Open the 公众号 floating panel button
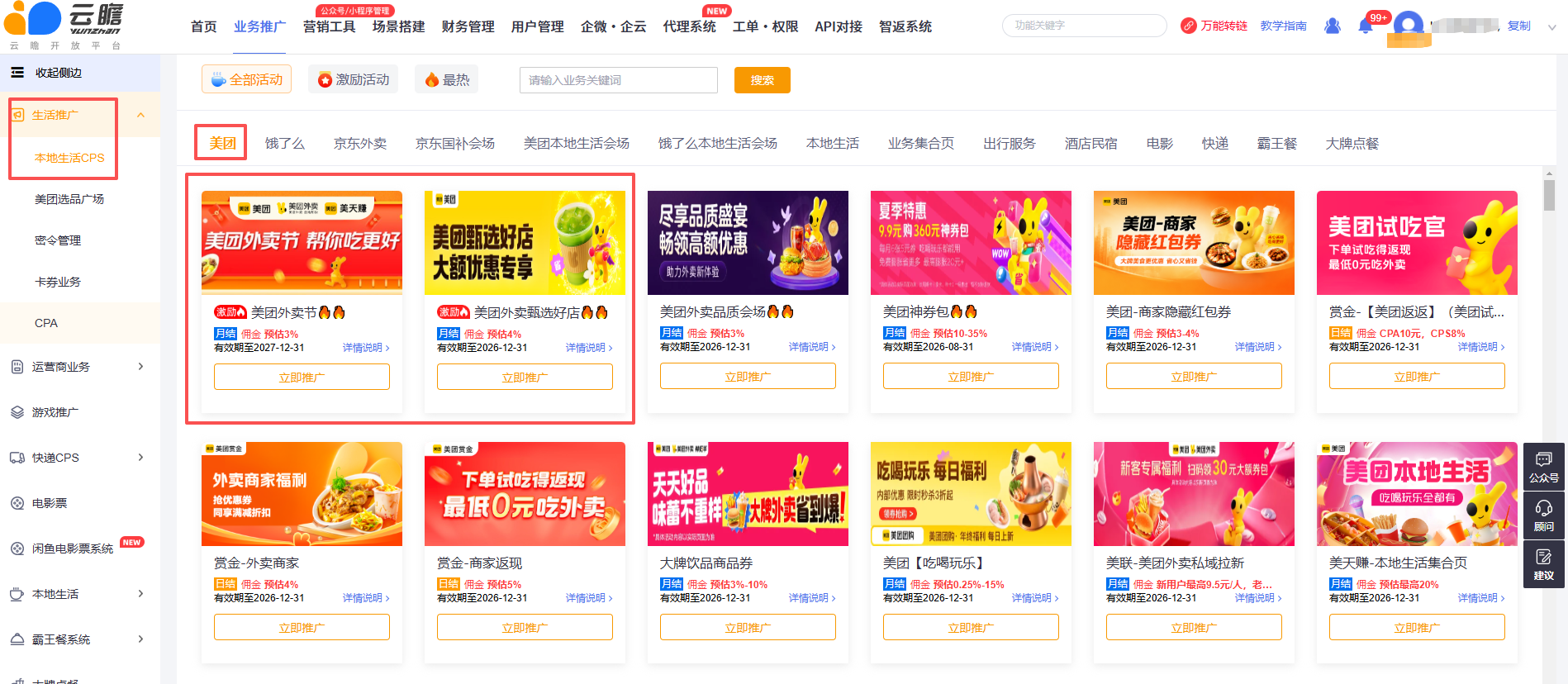 [1543, 467]
